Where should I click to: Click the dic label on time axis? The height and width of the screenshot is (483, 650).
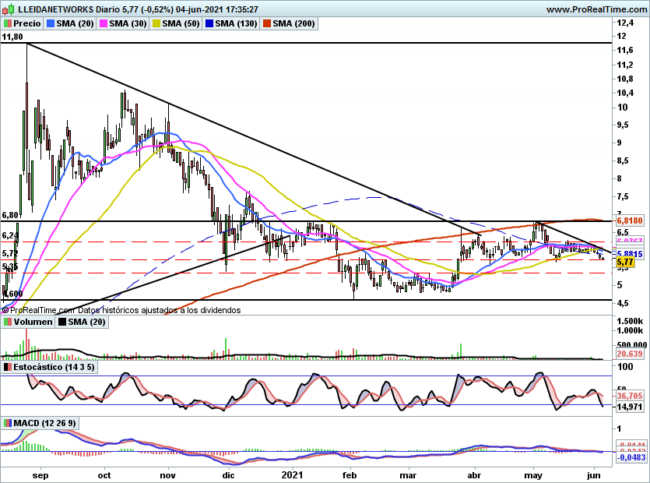point(228,475)
